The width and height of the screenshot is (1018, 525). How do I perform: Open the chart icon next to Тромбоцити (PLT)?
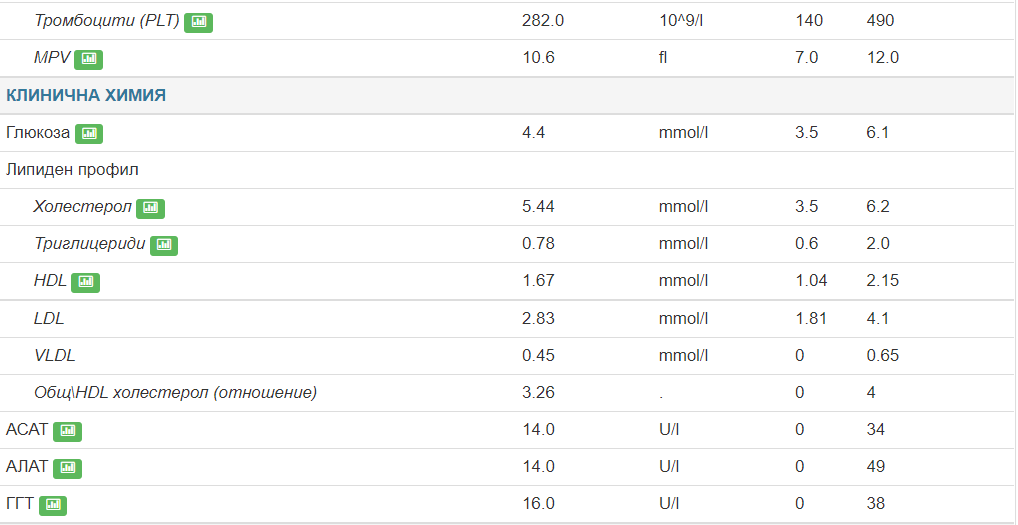coord(198,21)
